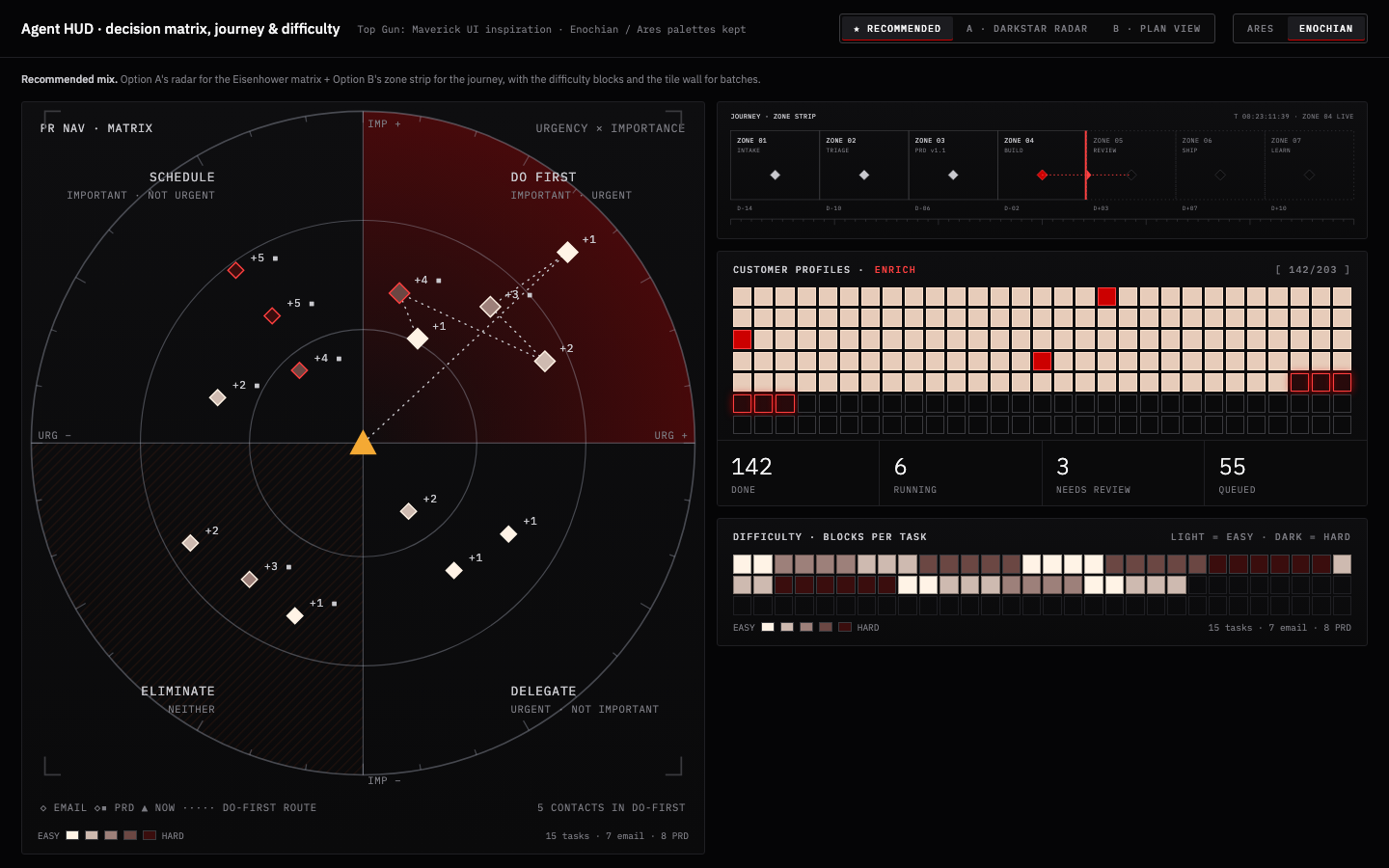
Task: Click the 'DO-FIRST ROUTE' legend entry
Action: pos(269,808)
